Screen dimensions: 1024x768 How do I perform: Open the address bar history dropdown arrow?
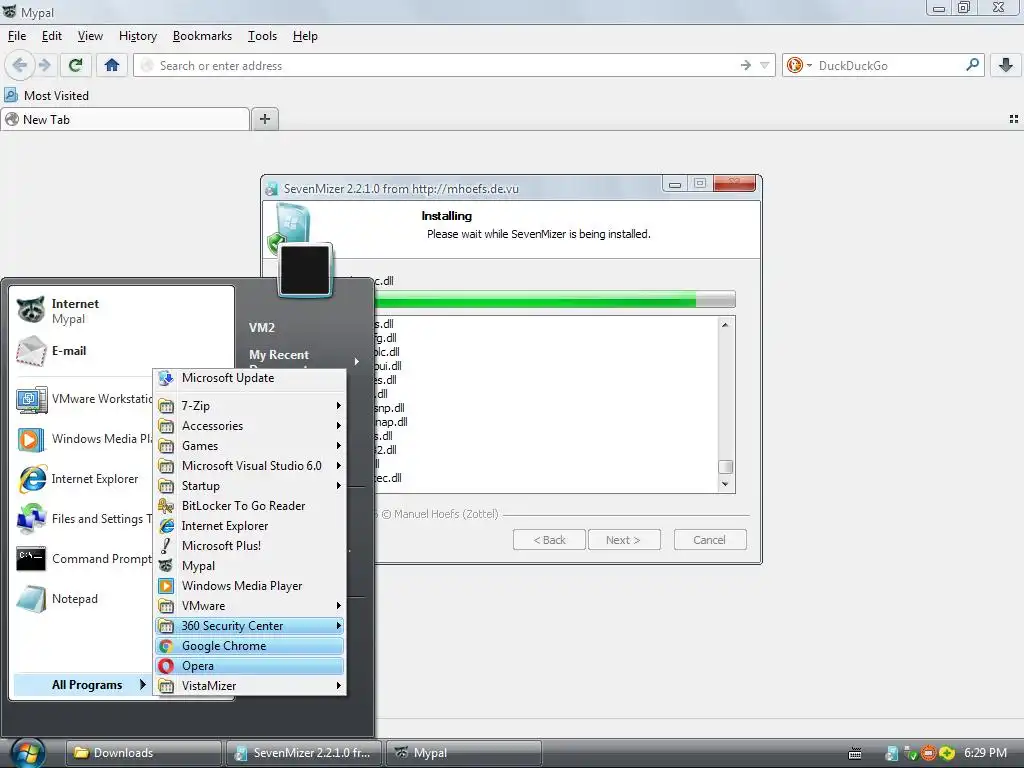(764, 65)
